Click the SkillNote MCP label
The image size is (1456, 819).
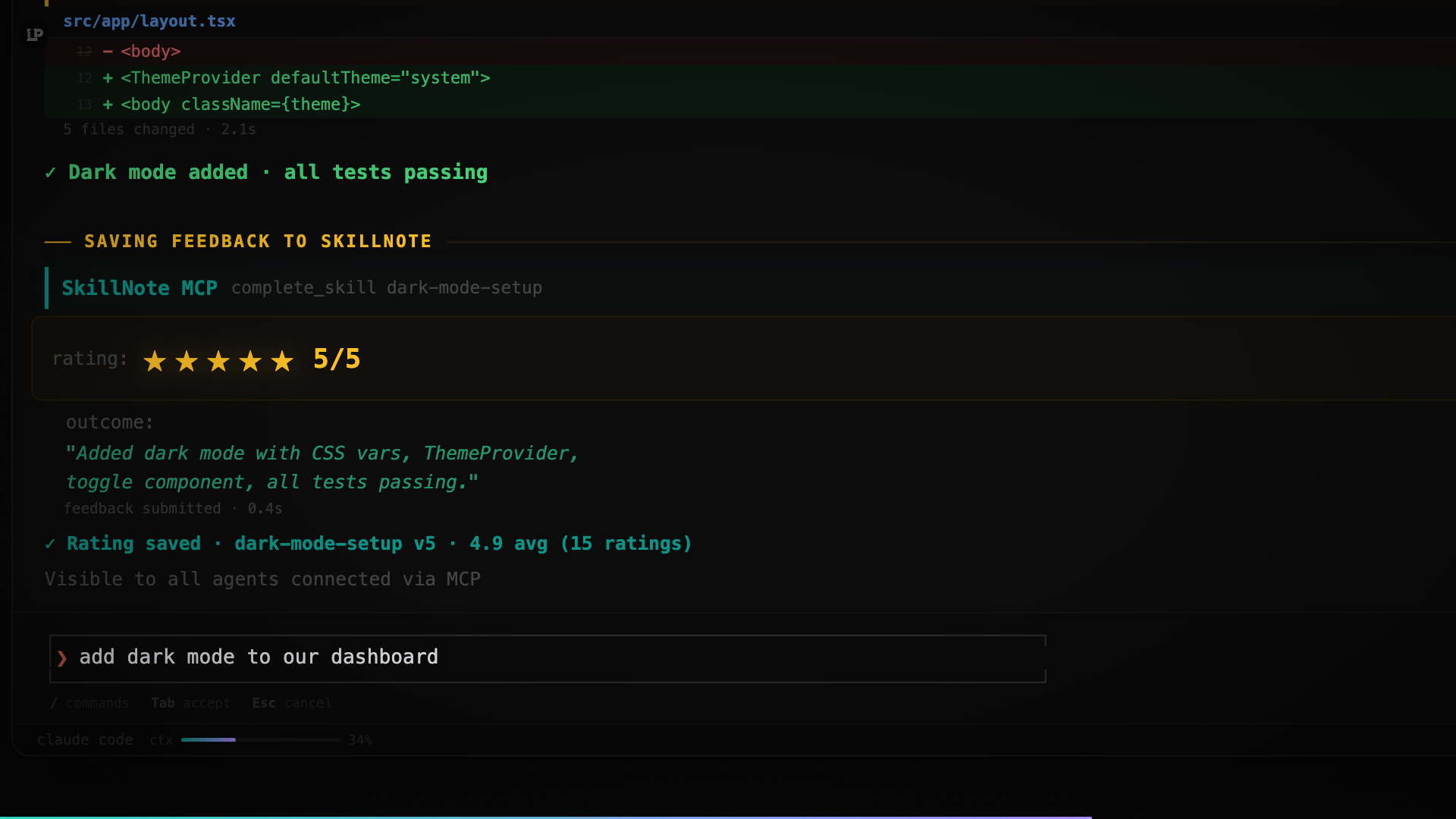point(140,288)
